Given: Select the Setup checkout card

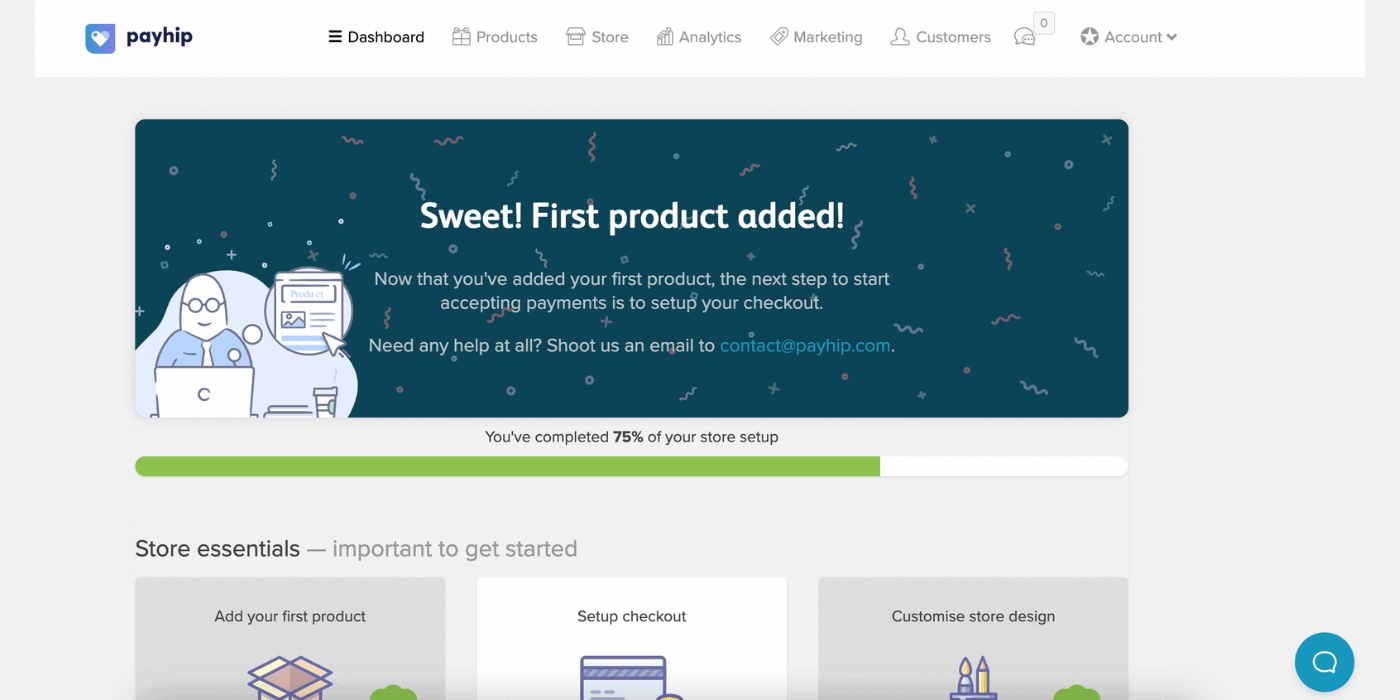Looking at the screenshot, I should pos(632,638).
